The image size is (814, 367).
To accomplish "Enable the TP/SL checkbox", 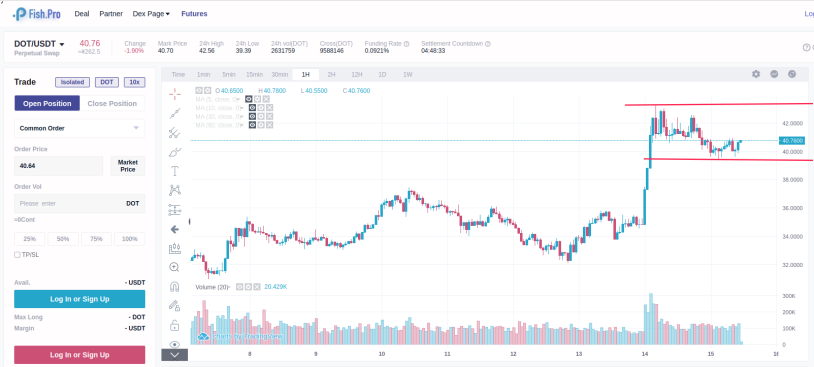I will click(x=17, y=255).
